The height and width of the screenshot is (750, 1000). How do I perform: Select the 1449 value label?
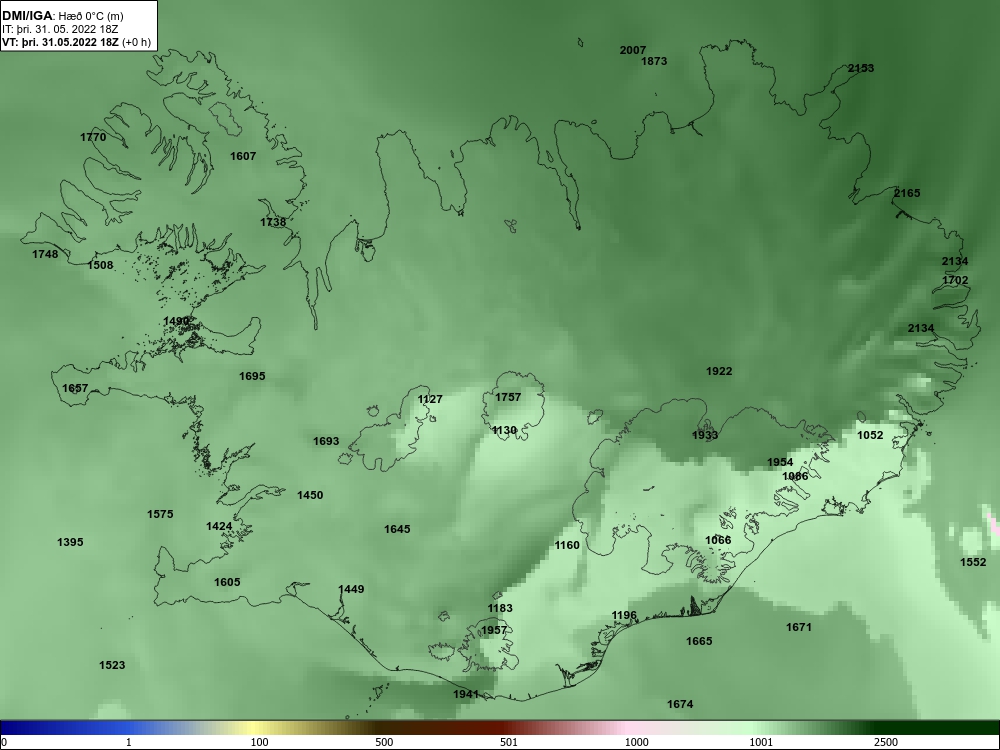tap(351, 589)
